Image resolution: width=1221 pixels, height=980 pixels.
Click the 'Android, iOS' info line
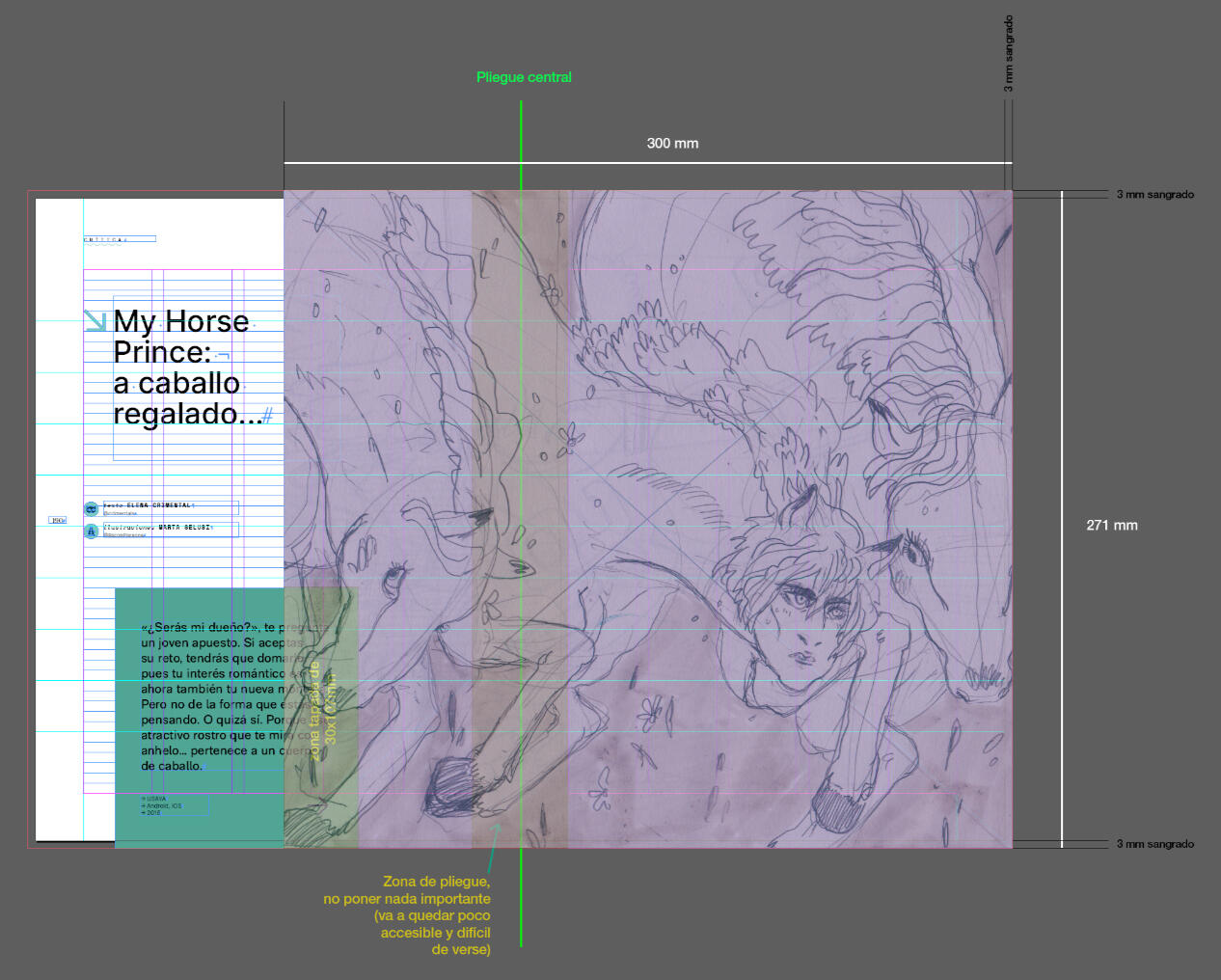click(x=162, y=805)
